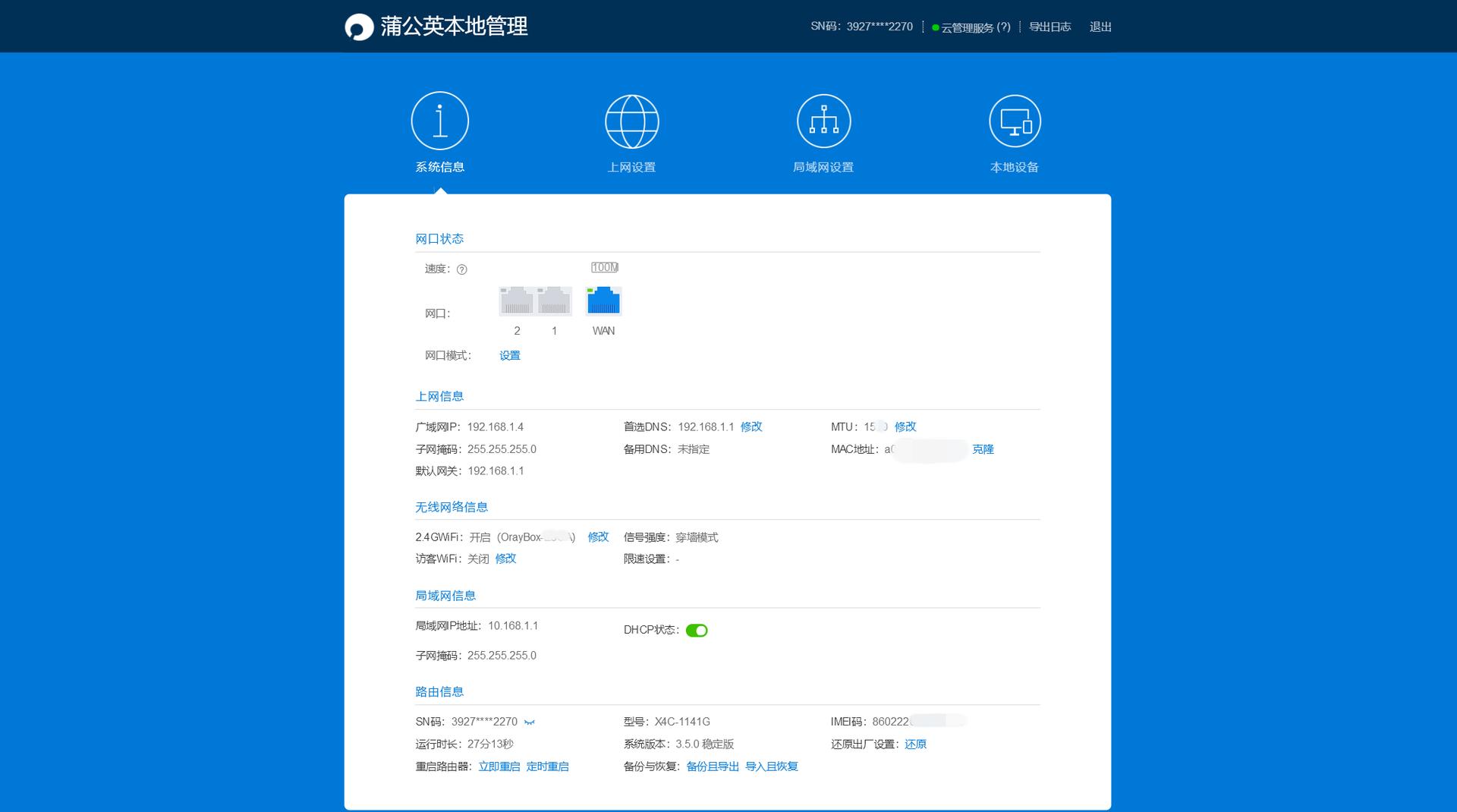The width and height of the screenshot is (1457, 812).
Task: Click the SN码 reveal icon in 路由信息
Action: (x=529, y=722)
